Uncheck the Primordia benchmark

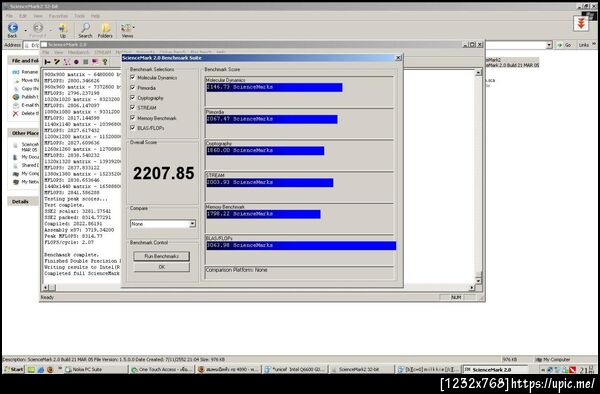point(133,88)
